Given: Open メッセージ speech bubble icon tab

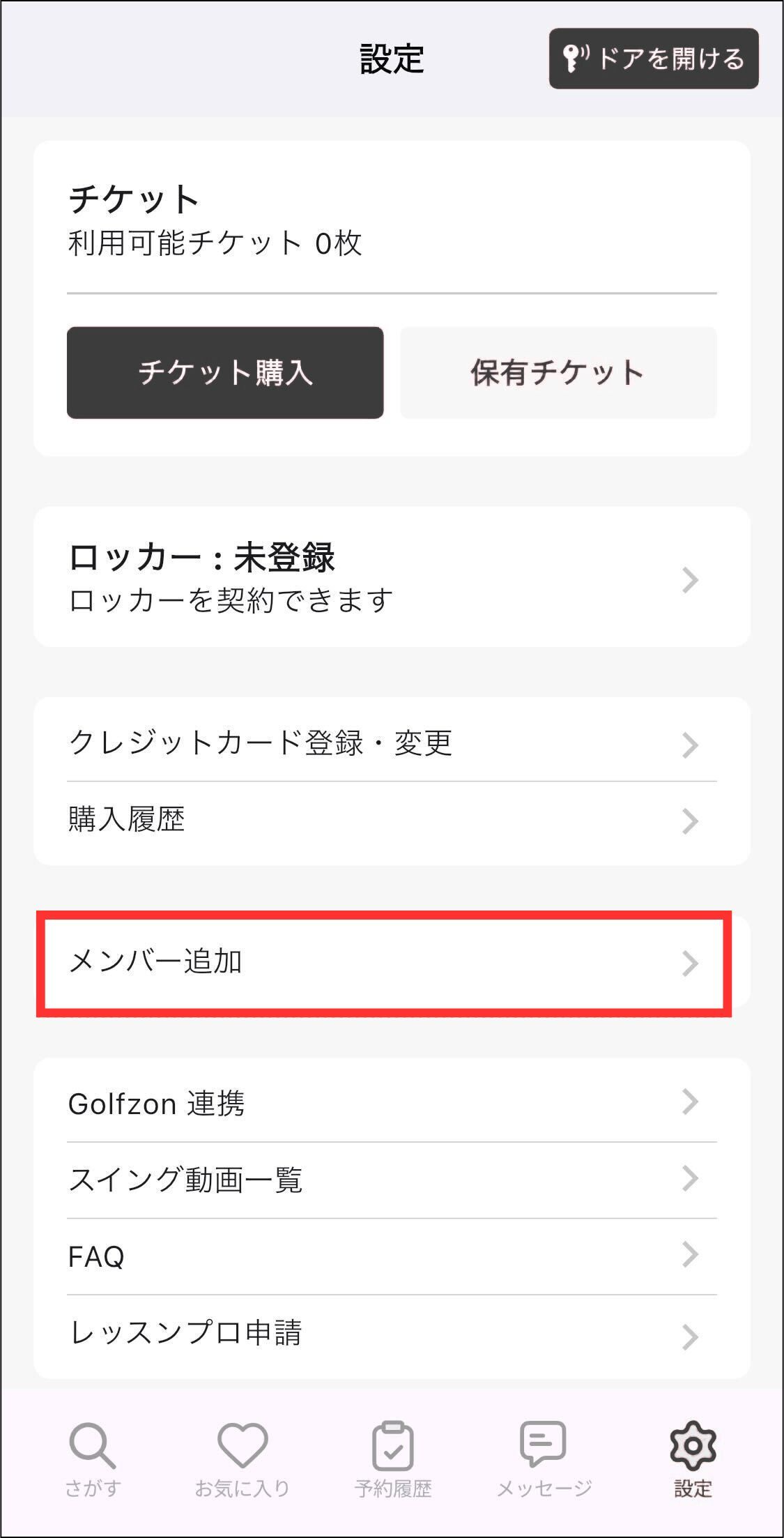Looking at the screenshot, I should pos(543,1445).
